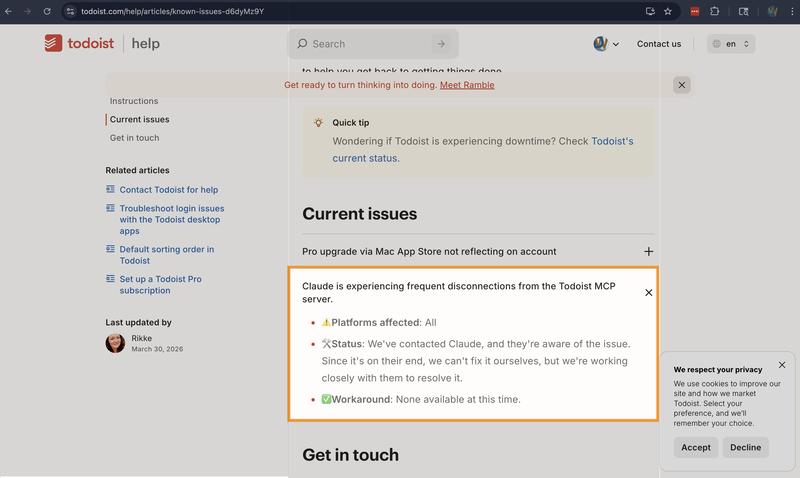The width and height of the screenshot is (800, 478).
Task: Click the Quick tip lightbulb icon
Action: [318, 122]
